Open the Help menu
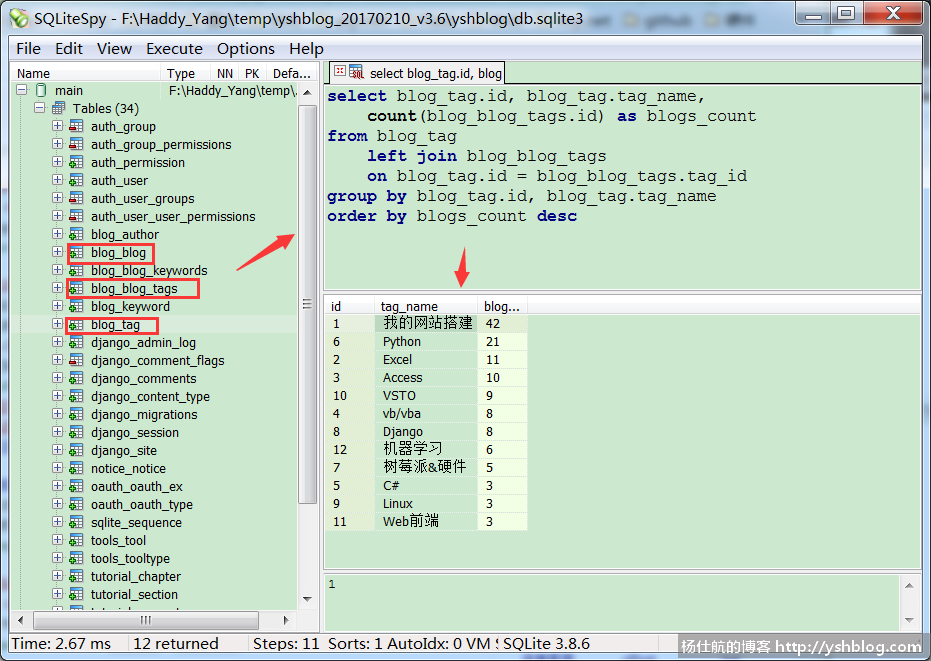 [x=306, y=49]
